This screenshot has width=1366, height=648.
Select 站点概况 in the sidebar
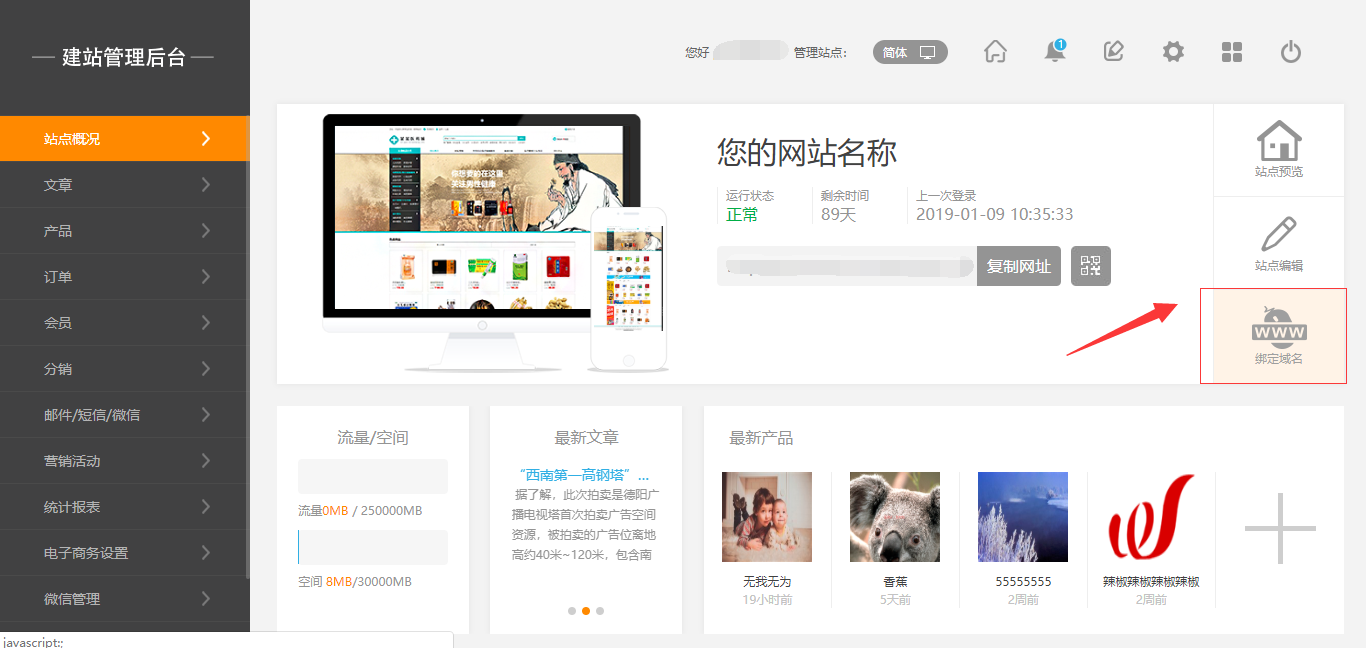(125, 139)
